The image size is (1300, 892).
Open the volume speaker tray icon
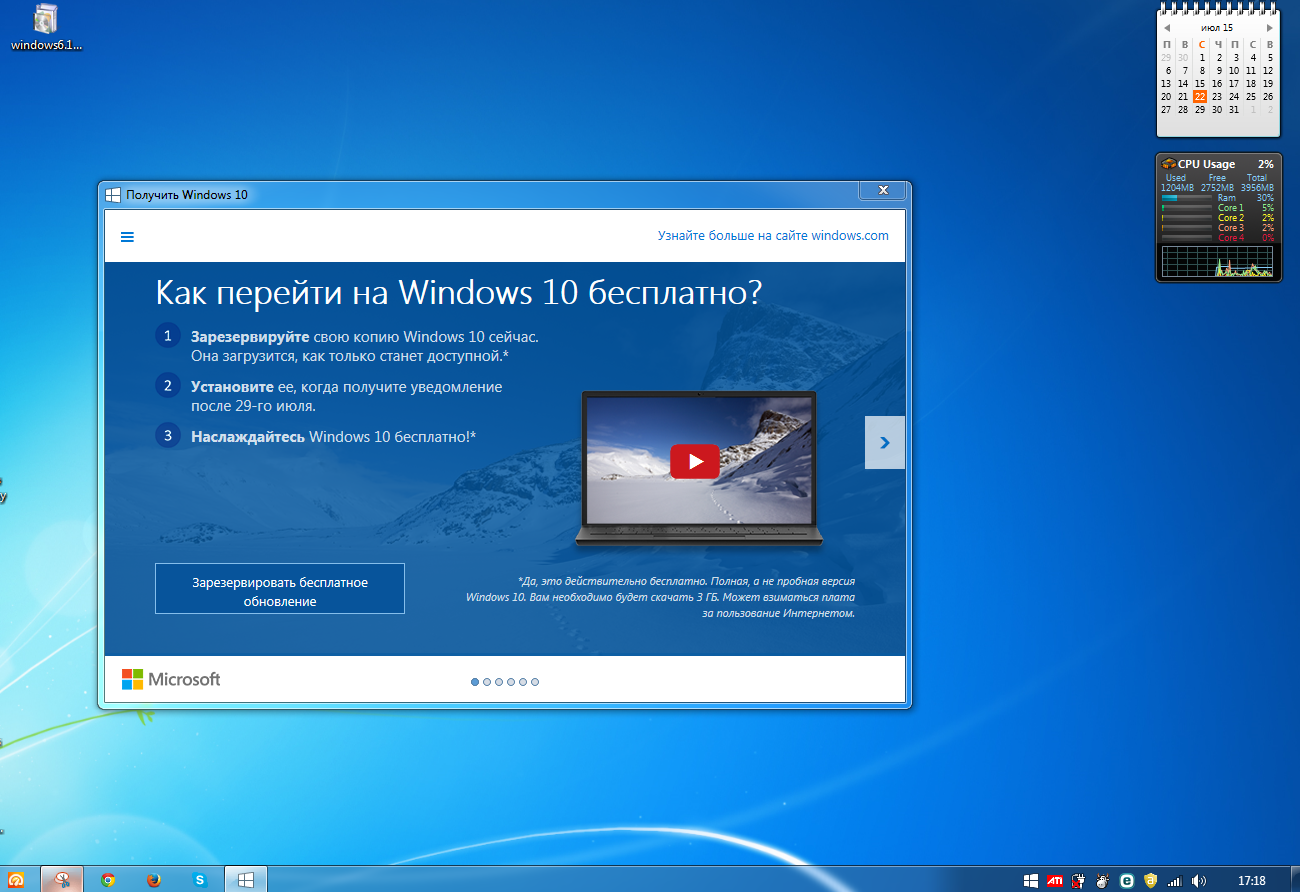[x=1199, y=881]
